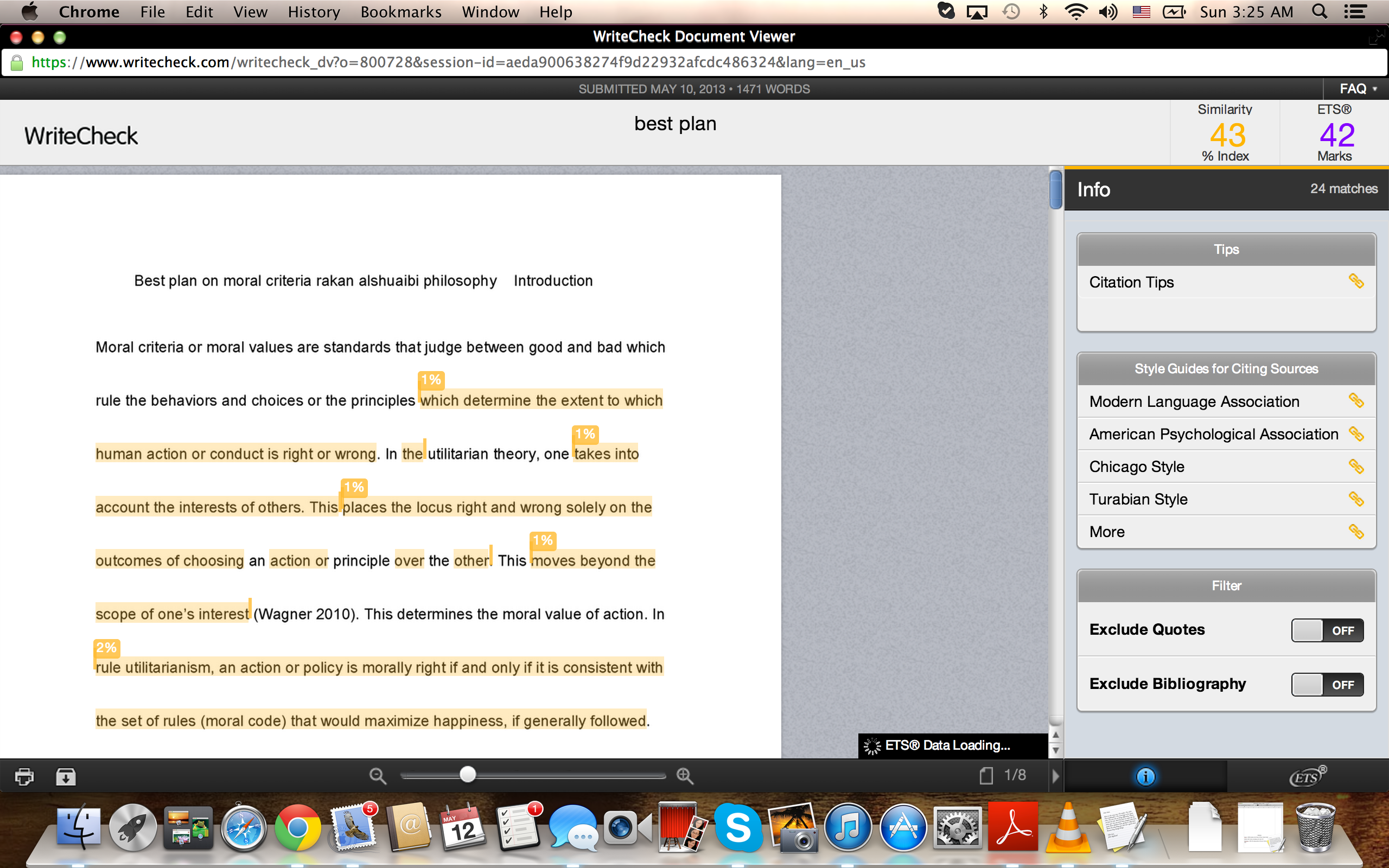
Task: Click the zoom slider knob
Action: [468, 775]
